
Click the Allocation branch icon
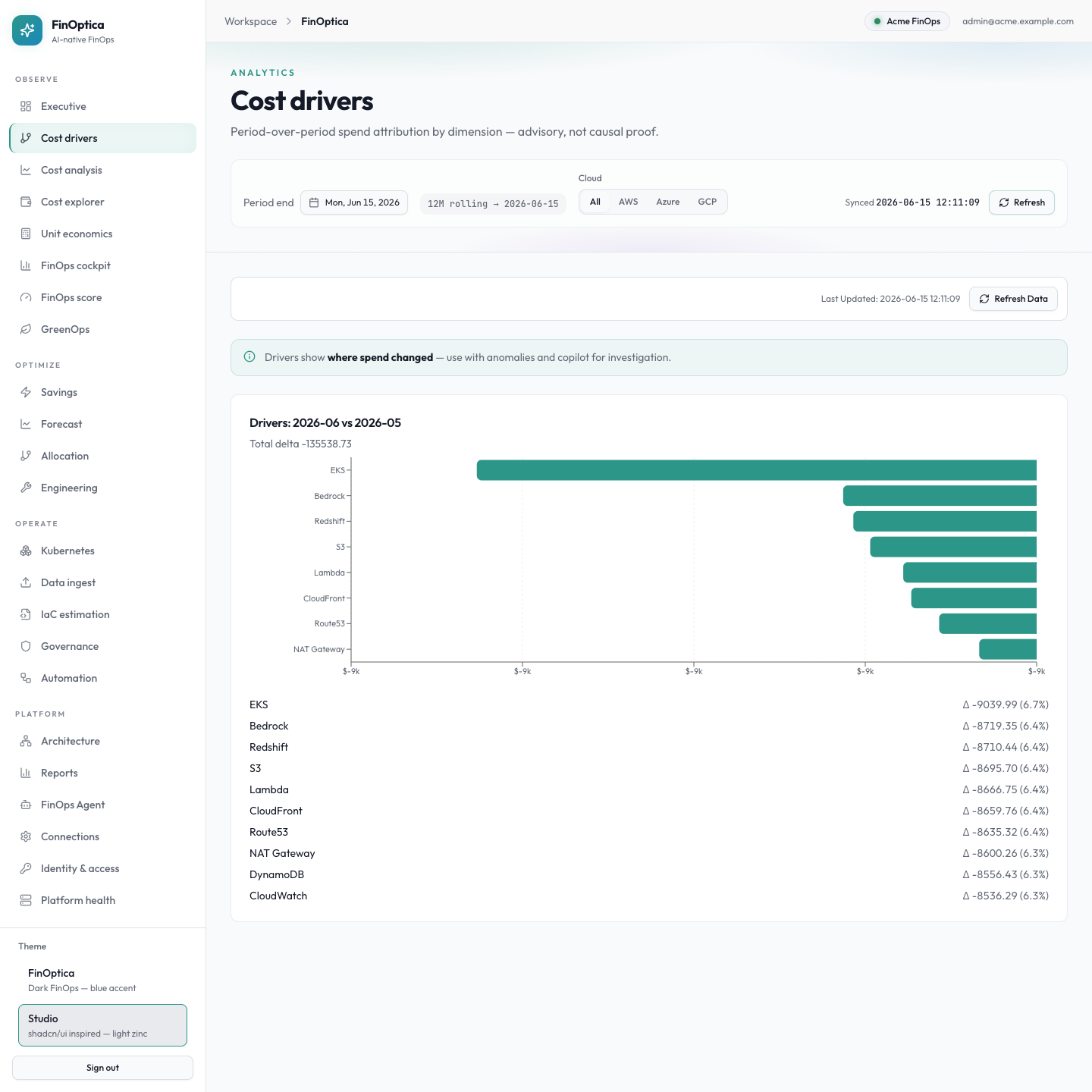click(26, 456)
